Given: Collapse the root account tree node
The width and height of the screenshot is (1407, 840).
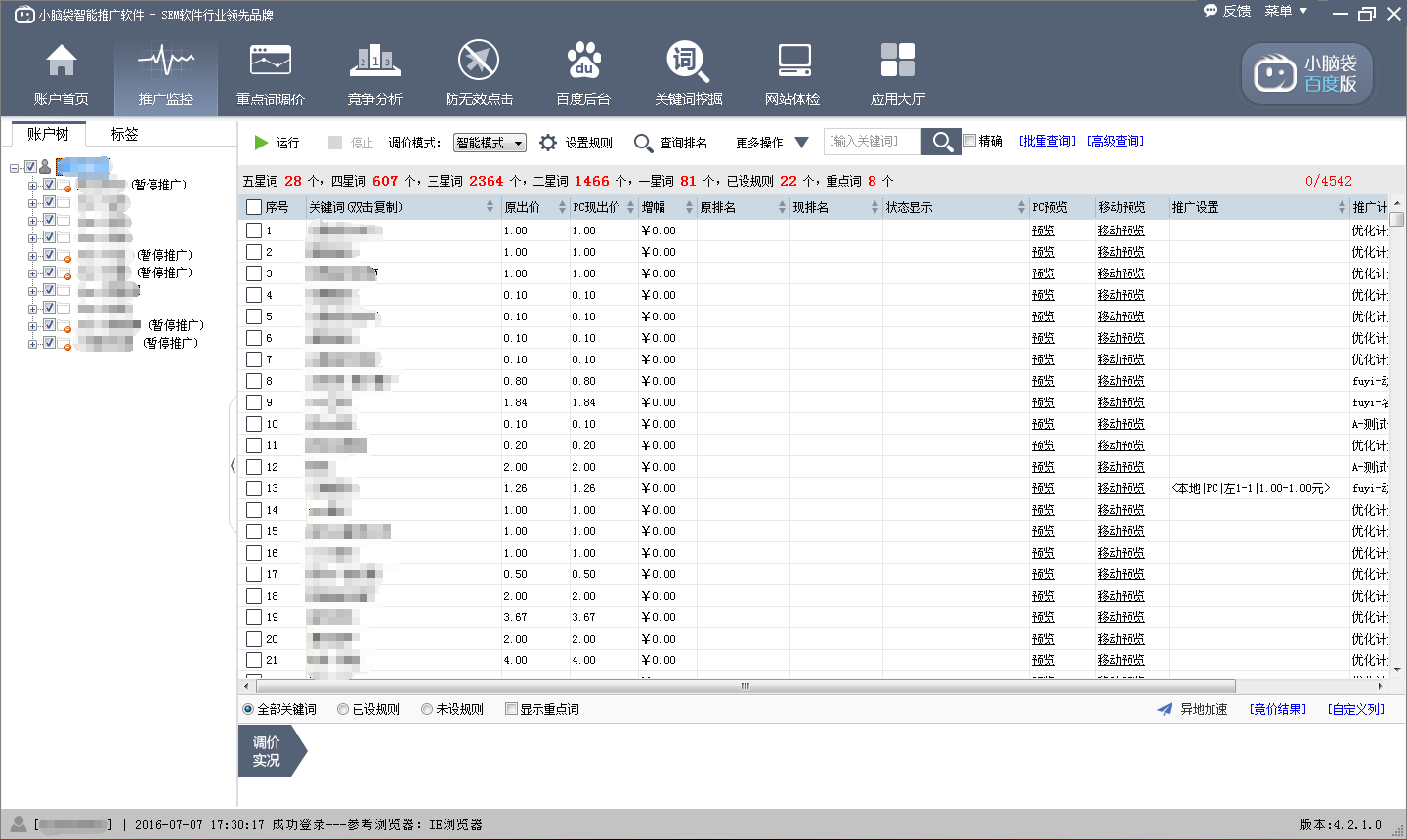Looking at the screenshot, I should [x=15, y=167].
